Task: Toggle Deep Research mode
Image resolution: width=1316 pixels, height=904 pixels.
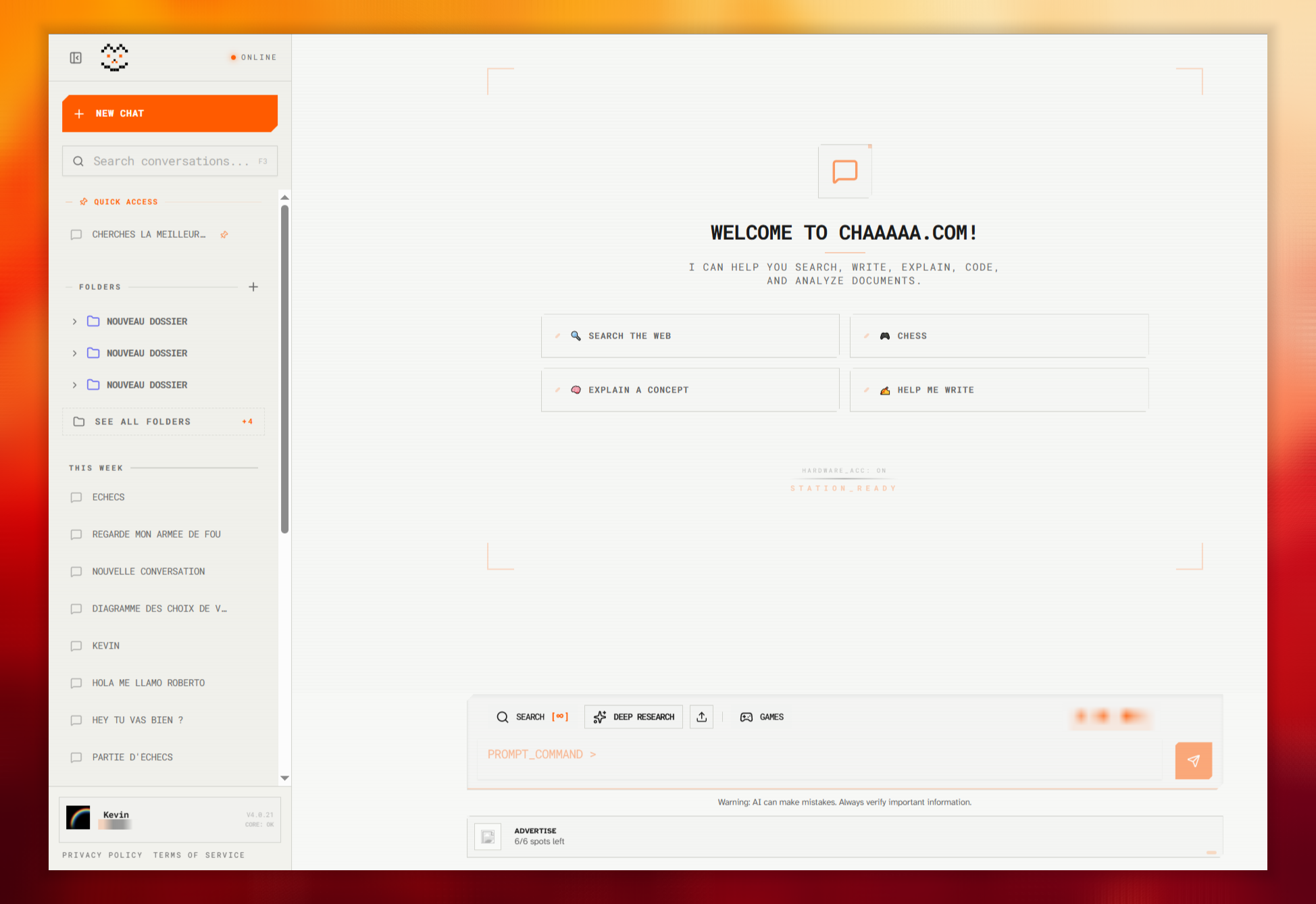Action: (x=634, y=717)
